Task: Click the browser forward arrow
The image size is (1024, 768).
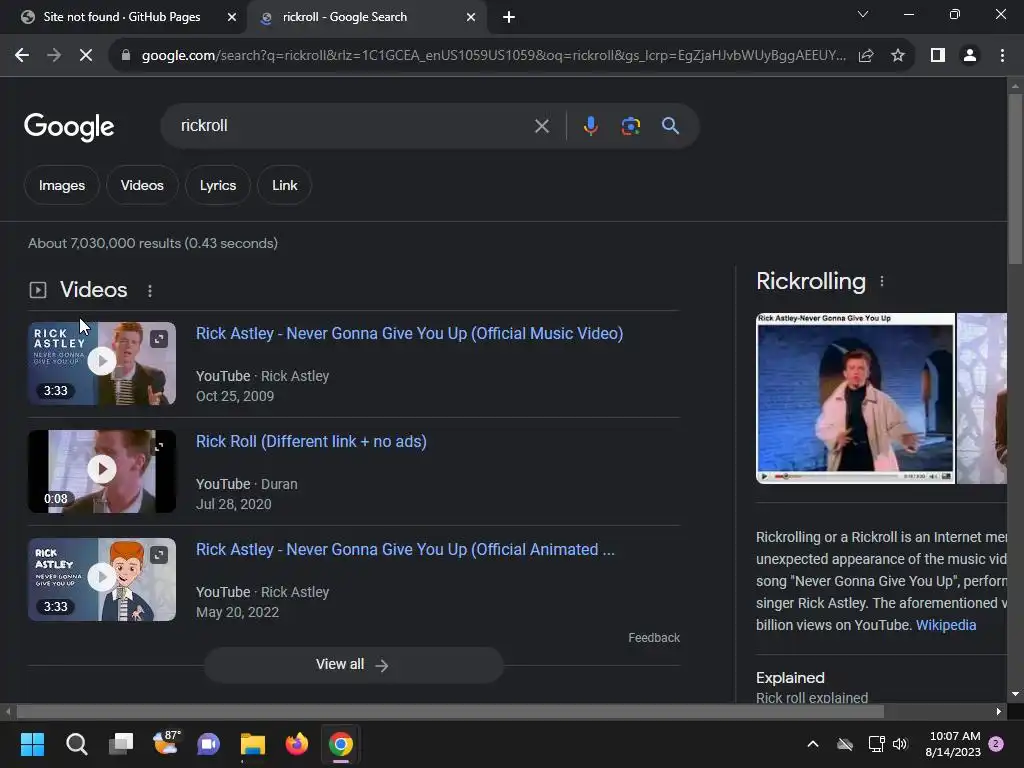Action: coord(54,56)
